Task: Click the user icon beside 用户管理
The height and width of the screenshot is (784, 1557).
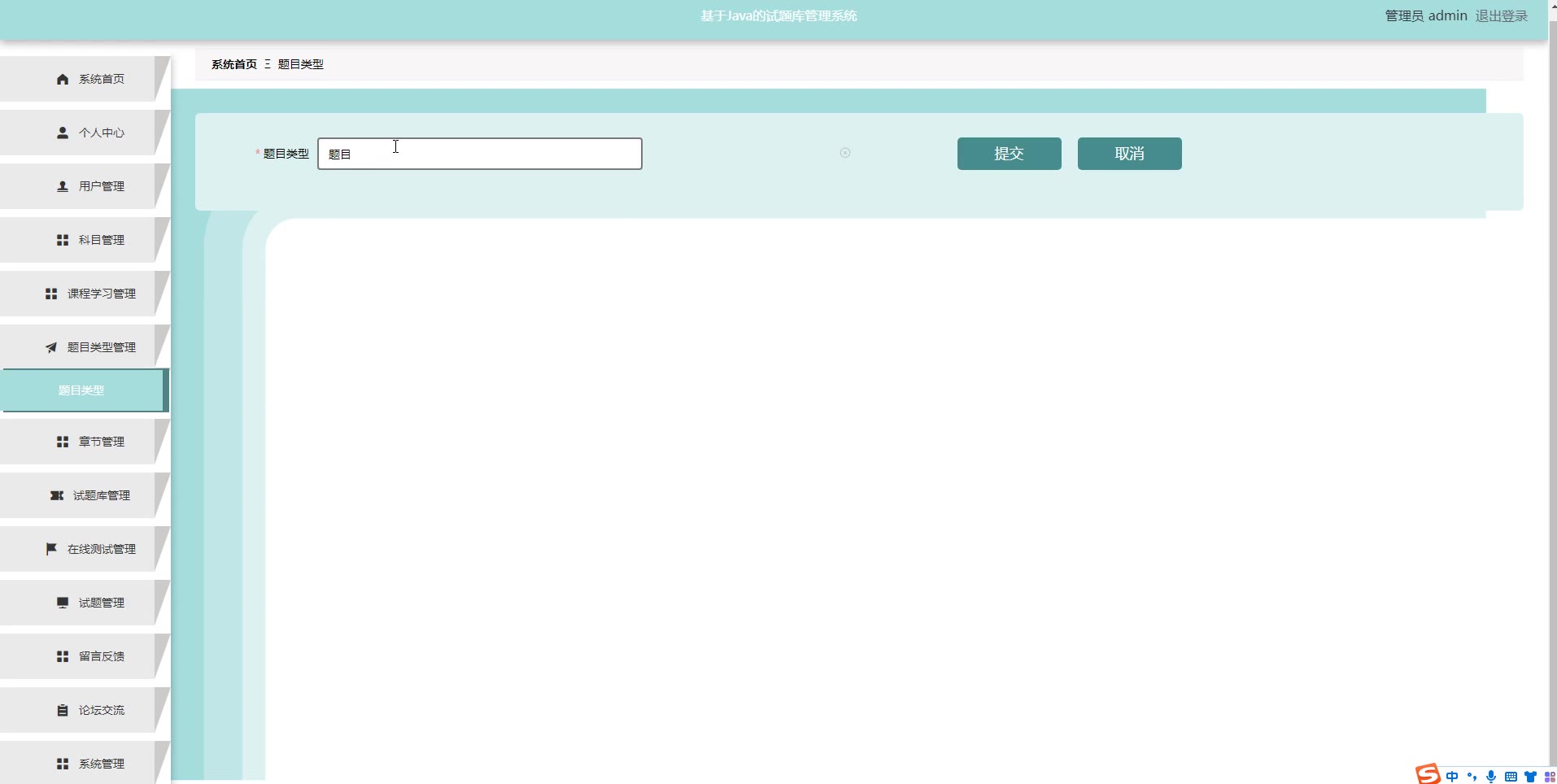Action: pyautogui.click(x=63, y=186)
